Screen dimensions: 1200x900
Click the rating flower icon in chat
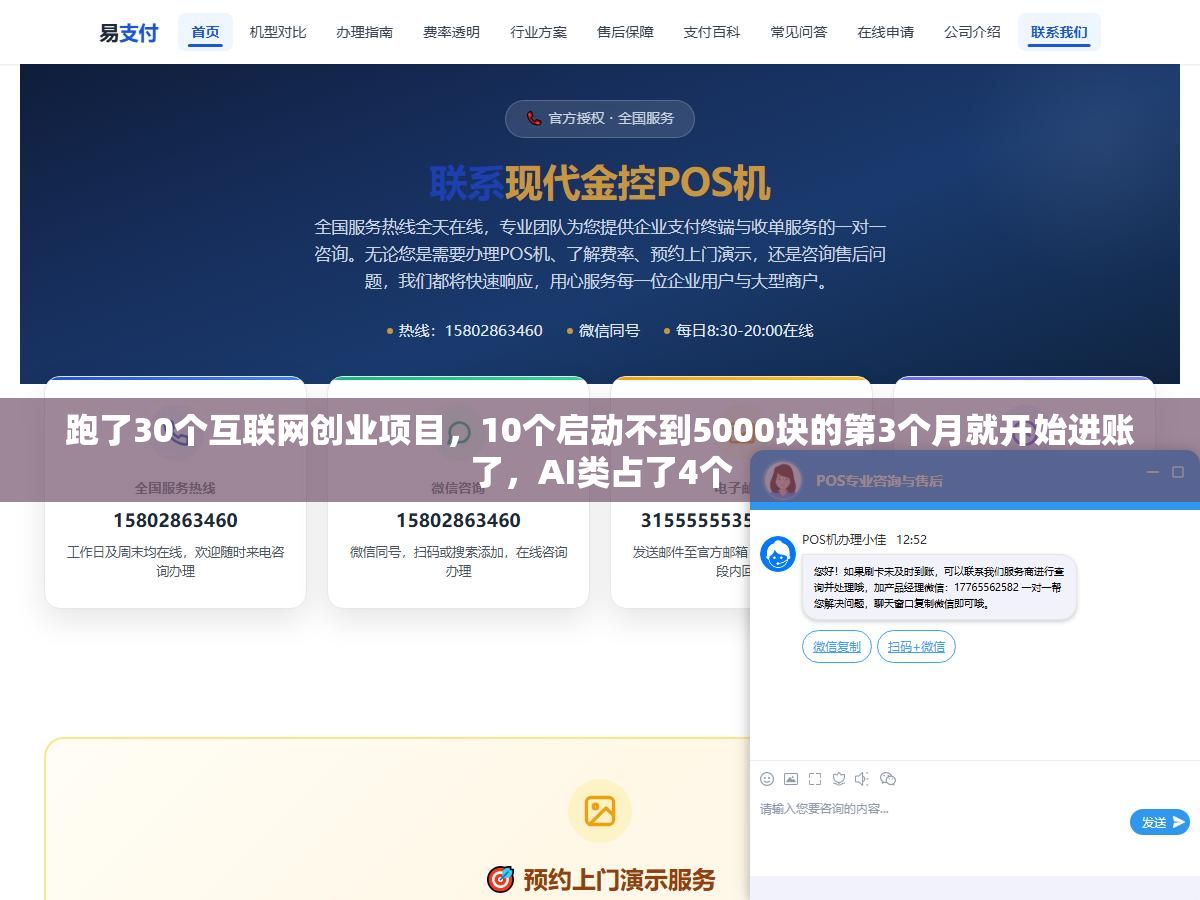tap(839, 779)
